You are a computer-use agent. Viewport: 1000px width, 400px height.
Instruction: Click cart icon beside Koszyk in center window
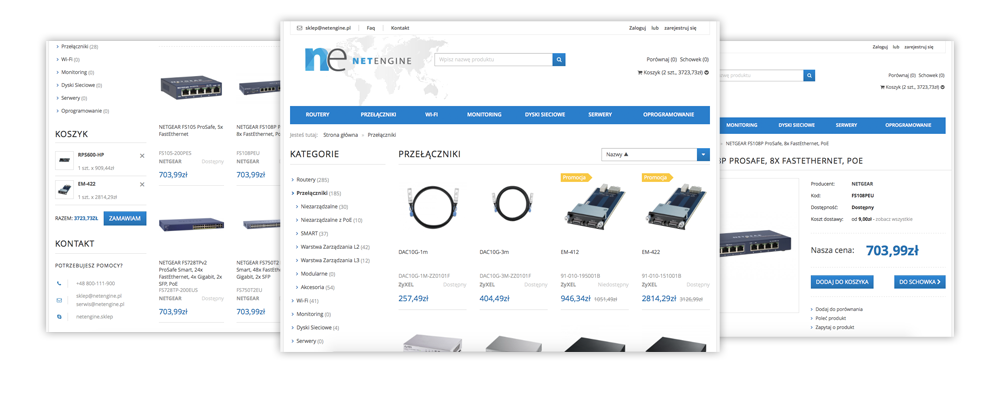(640, 72)
